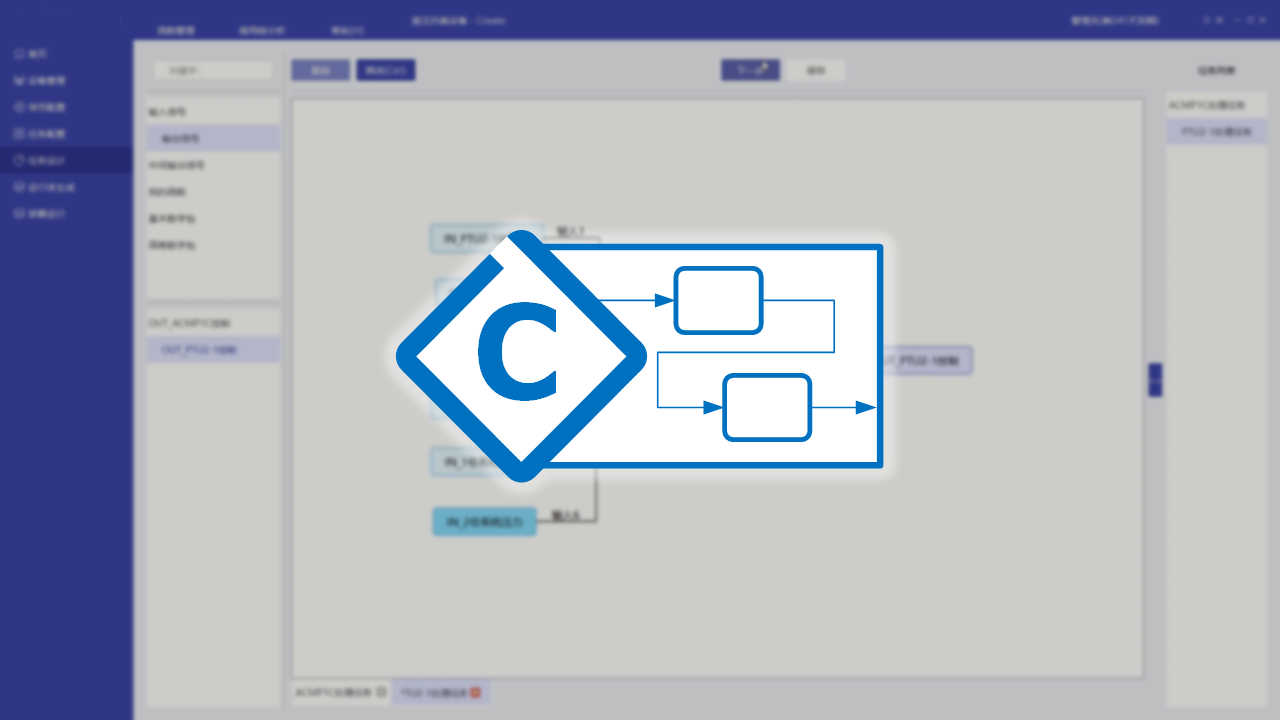Click the keyword search input field
1280x720 pixels.
coord(213,70)
